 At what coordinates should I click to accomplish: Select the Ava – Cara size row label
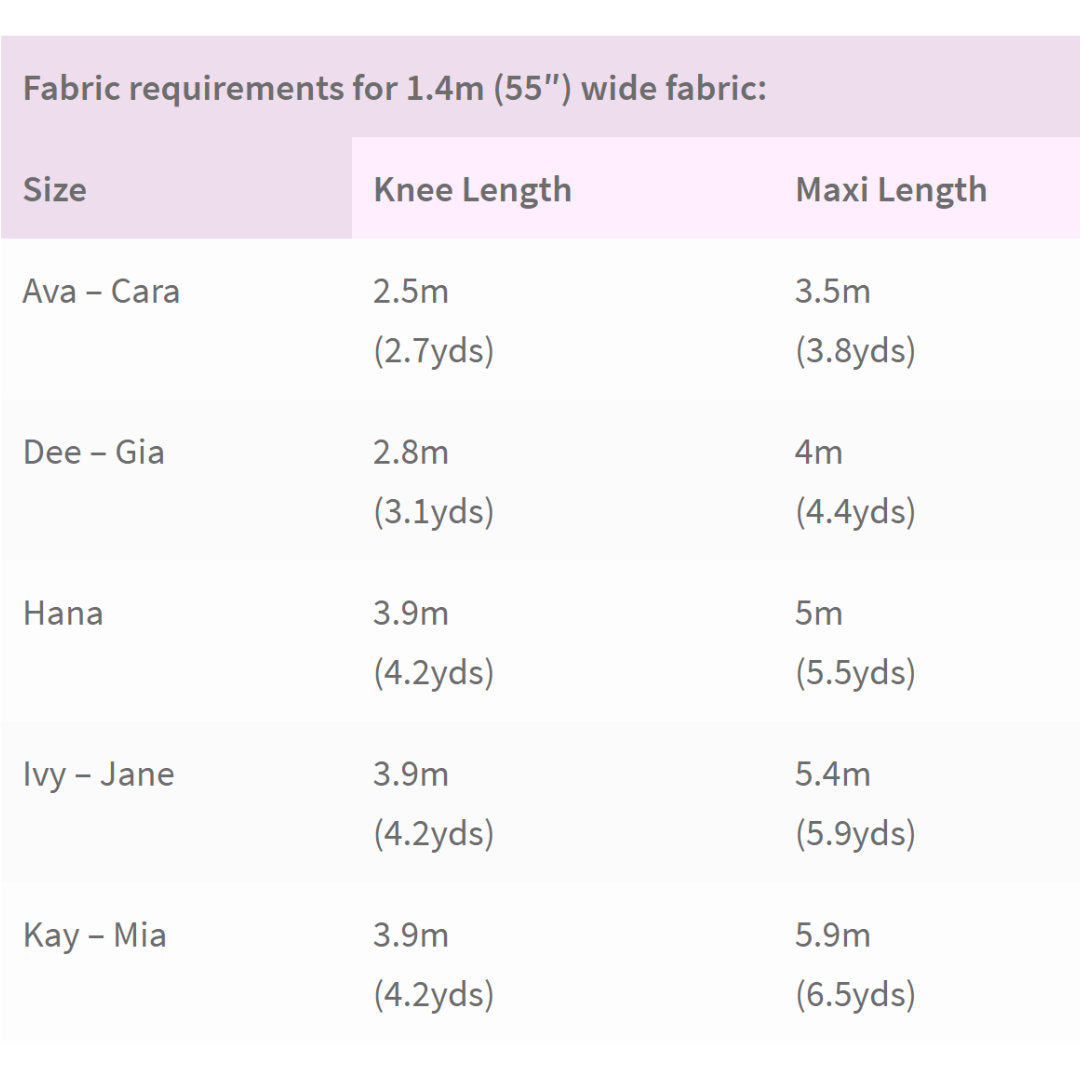pyautogui.click(x=101, y=292)
